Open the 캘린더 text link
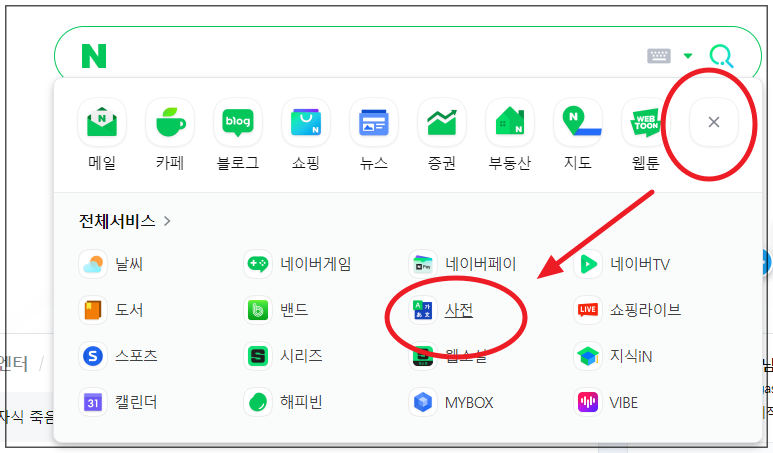773x453 pixels. coord(136,402)
